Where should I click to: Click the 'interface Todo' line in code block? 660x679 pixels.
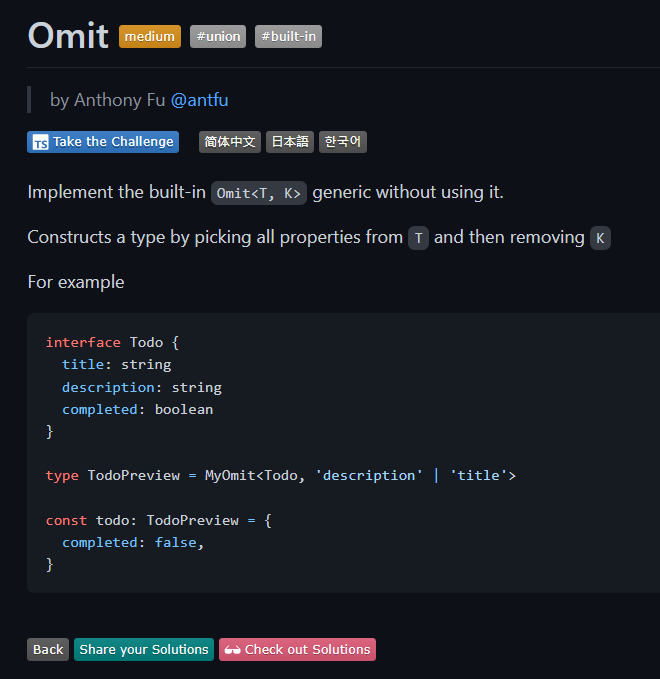pos(112,342)
